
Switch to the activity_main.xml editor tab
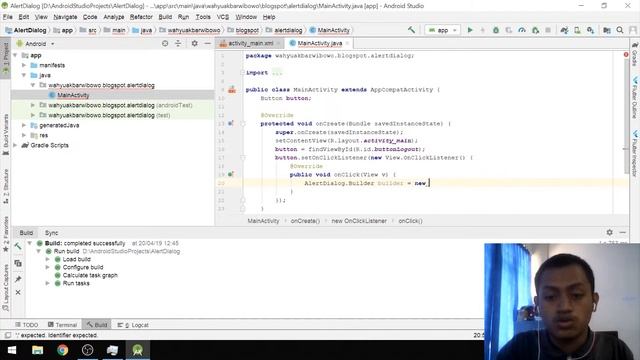250,43
